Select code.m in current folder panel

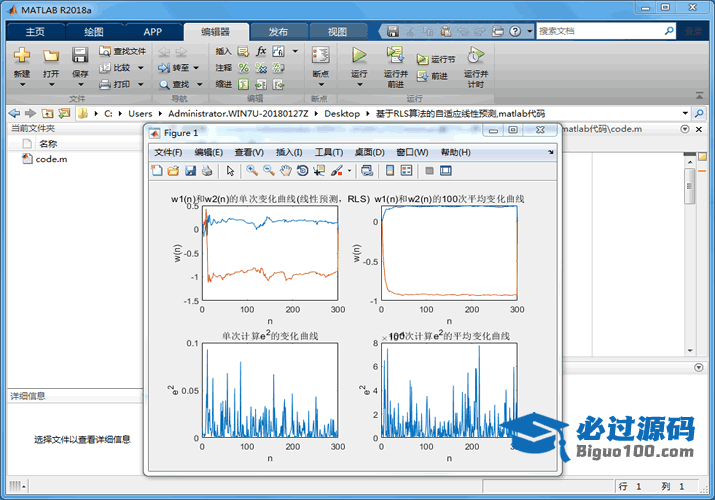pos(51,159)
